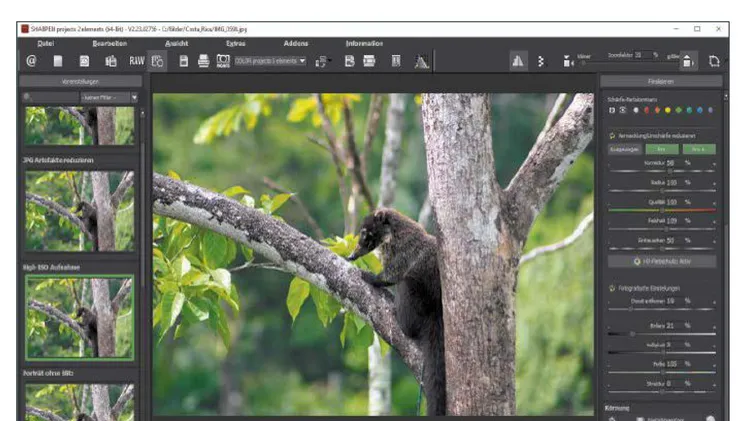Click the histogram icon in toolbar

[421, 62]
